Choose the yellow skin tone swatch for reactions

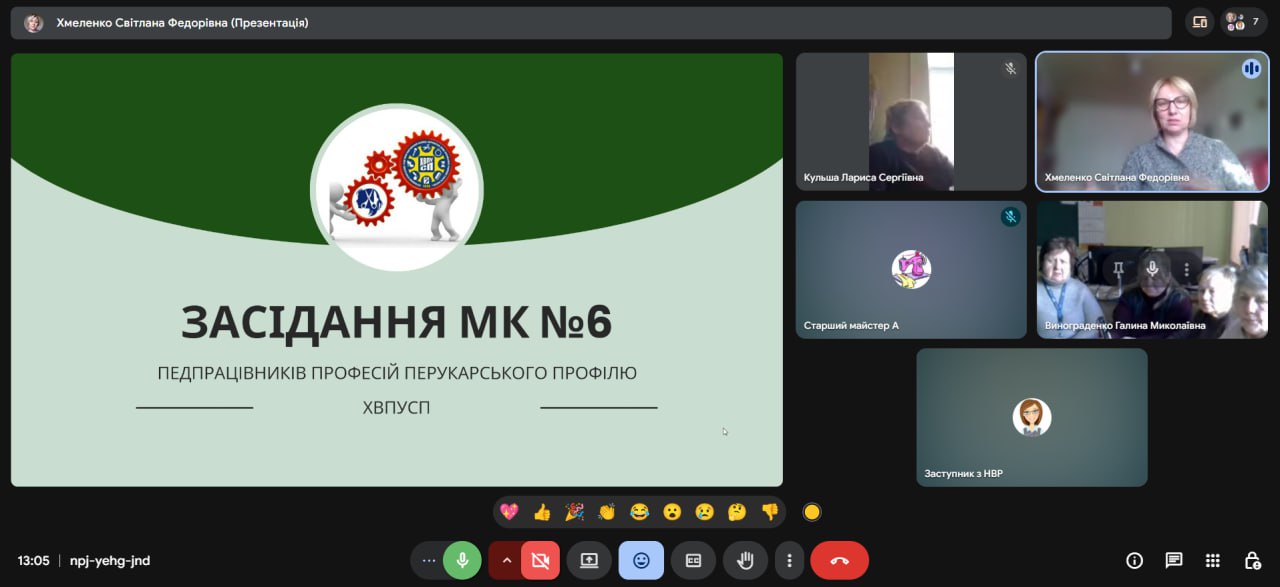pyautogui.click(x=812, y=512)
